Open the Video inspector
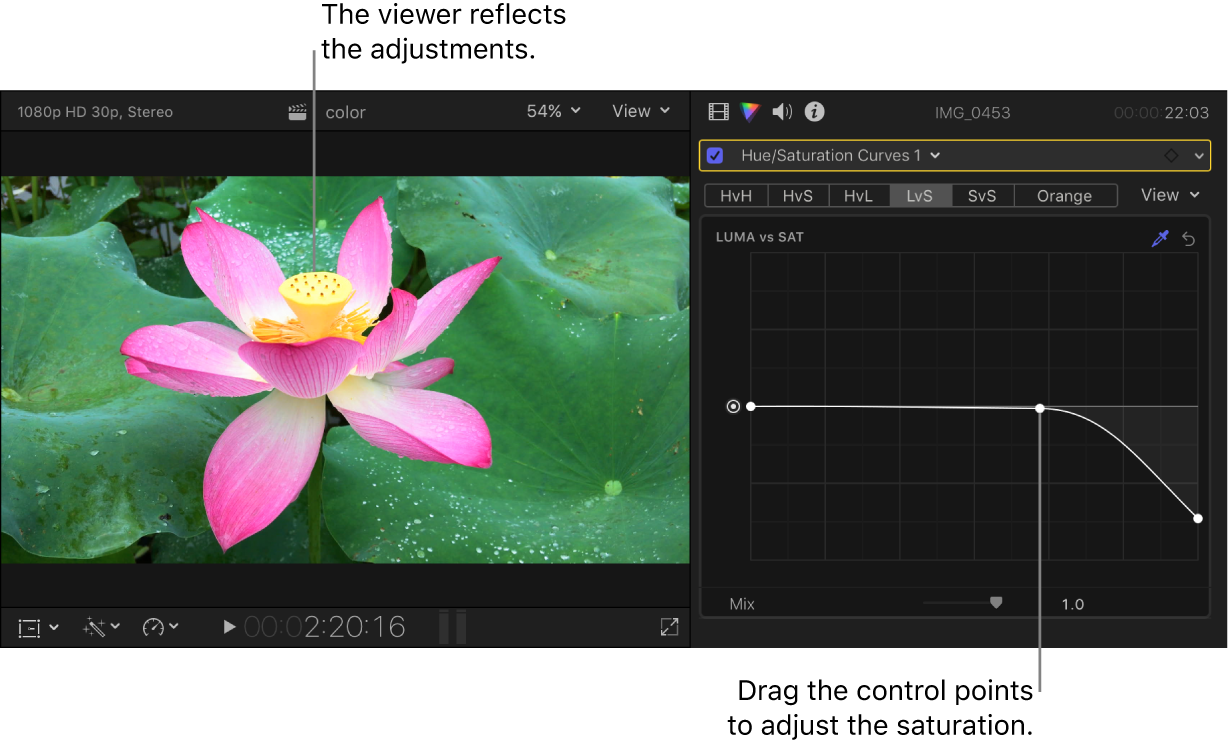 (x=718, y=112)
